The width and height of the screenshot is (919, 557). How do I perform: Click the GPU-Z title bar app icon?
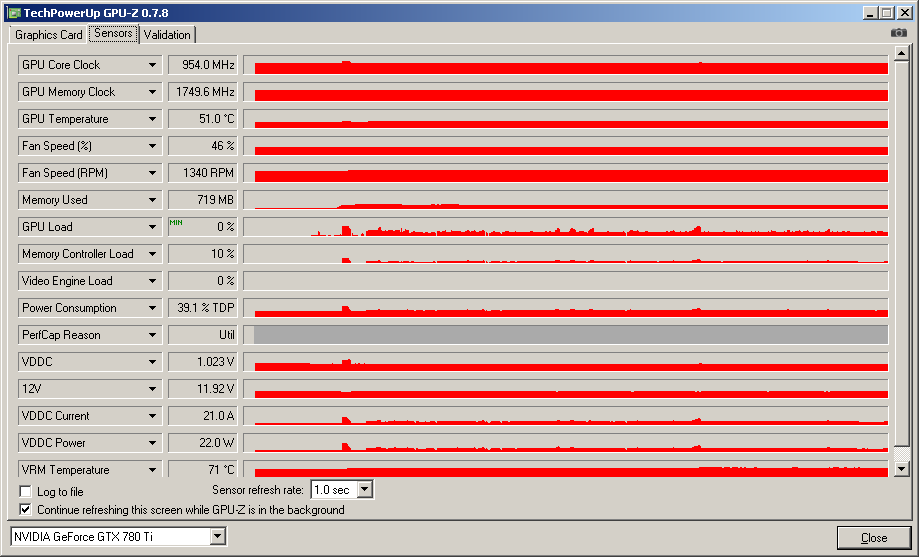(x=15, y=12)
